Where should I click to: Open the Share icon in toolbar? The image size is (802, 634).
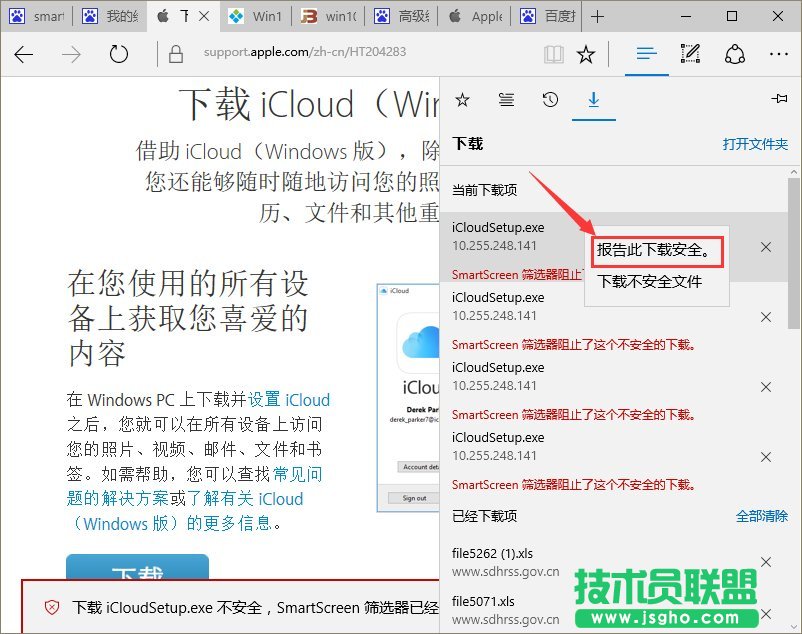(734, 54)
